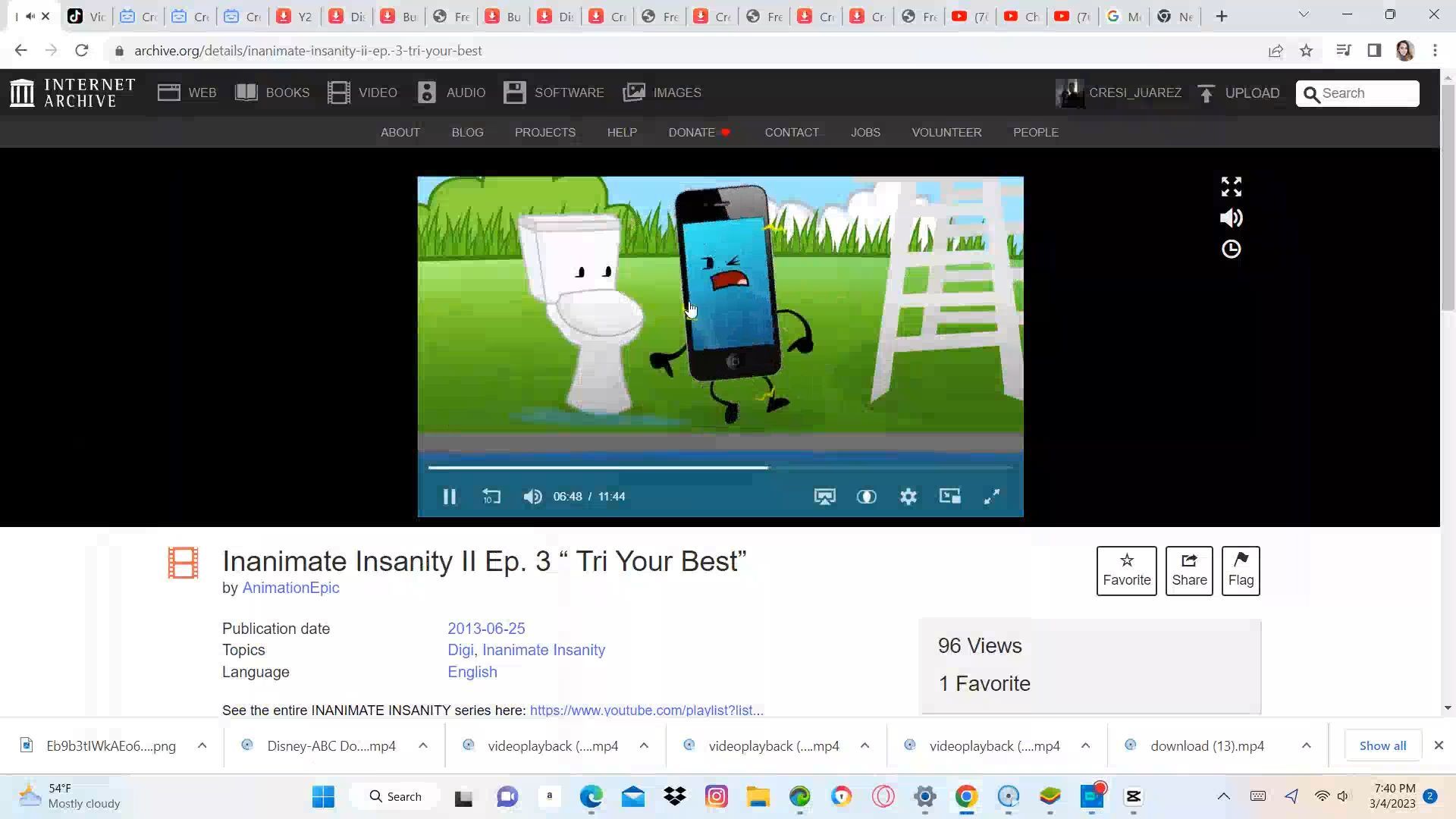Click the AirPlay cast icon
1456x819 pixels.
(x=824, y=497)
